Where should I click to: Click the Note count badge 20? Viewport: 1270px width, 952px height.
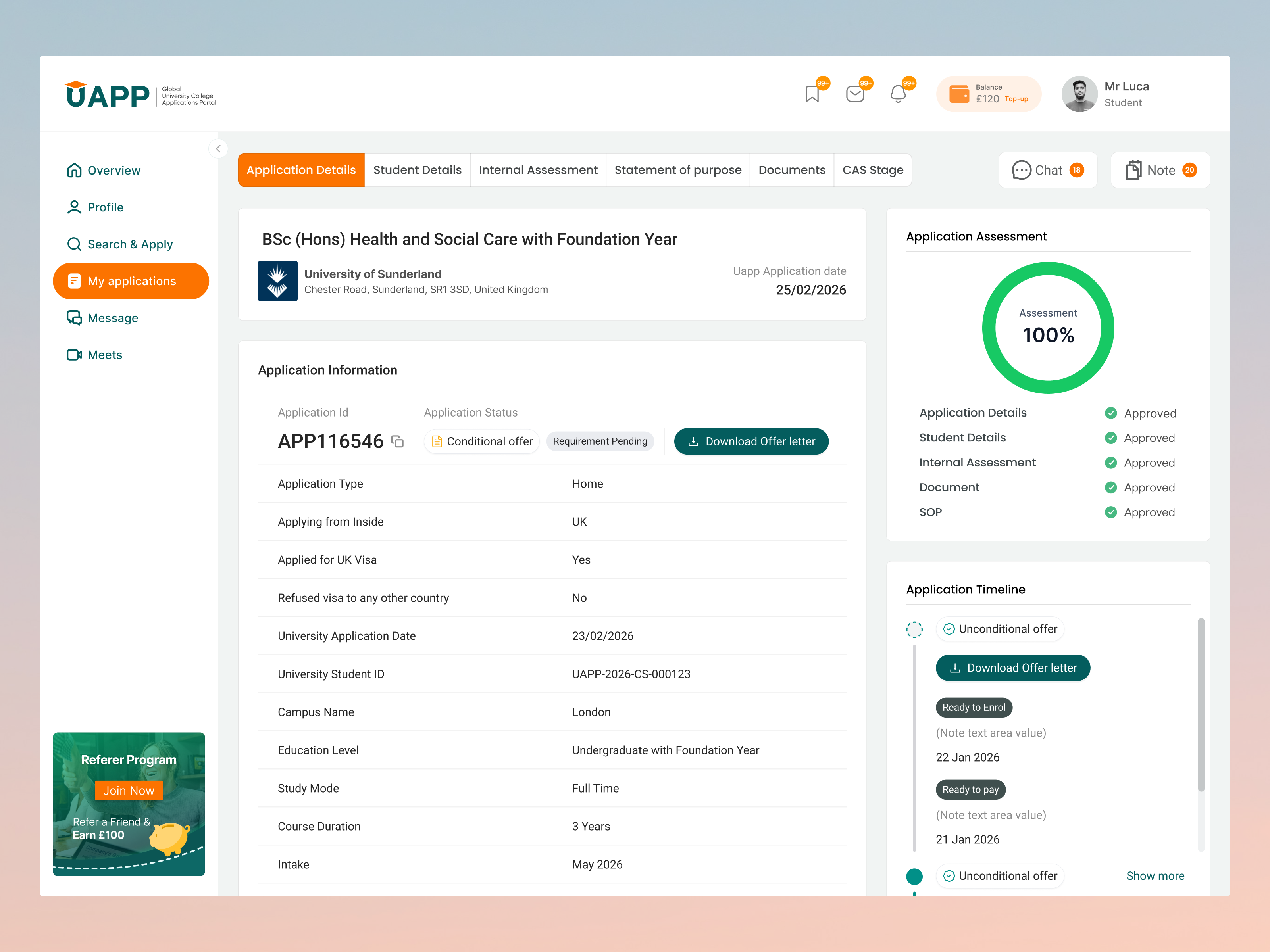coord(1189,170)
